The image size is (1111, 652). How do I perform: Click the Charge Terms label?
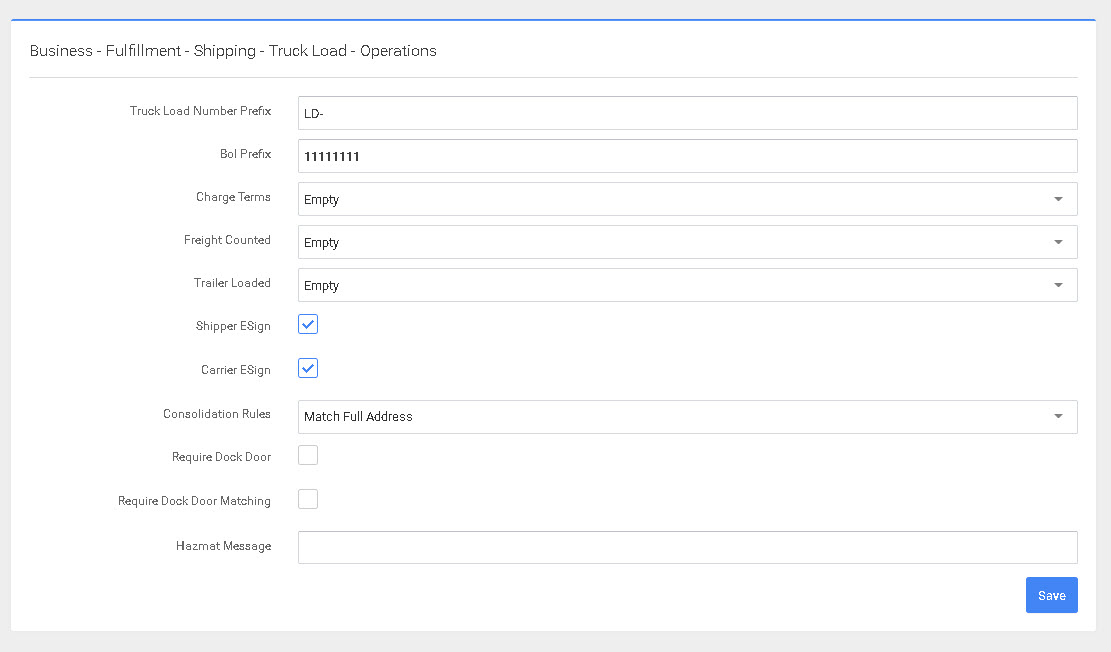[x=233, y=197]
